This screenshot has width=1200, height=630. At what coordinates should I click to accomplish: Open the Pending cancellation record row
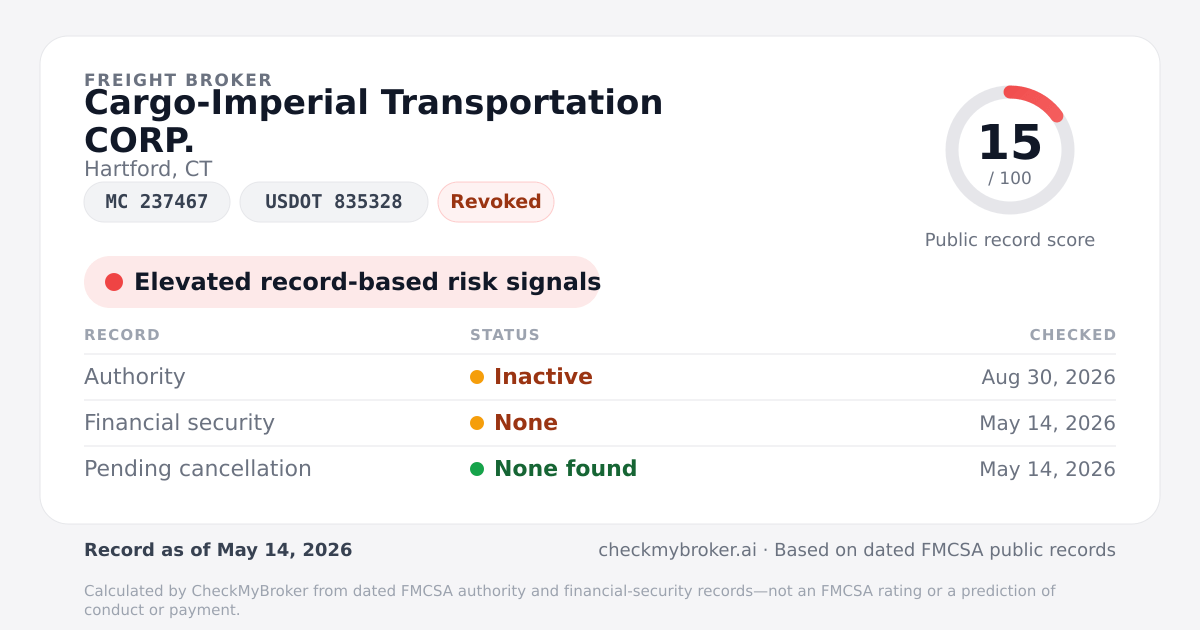(x=600, y=469)
